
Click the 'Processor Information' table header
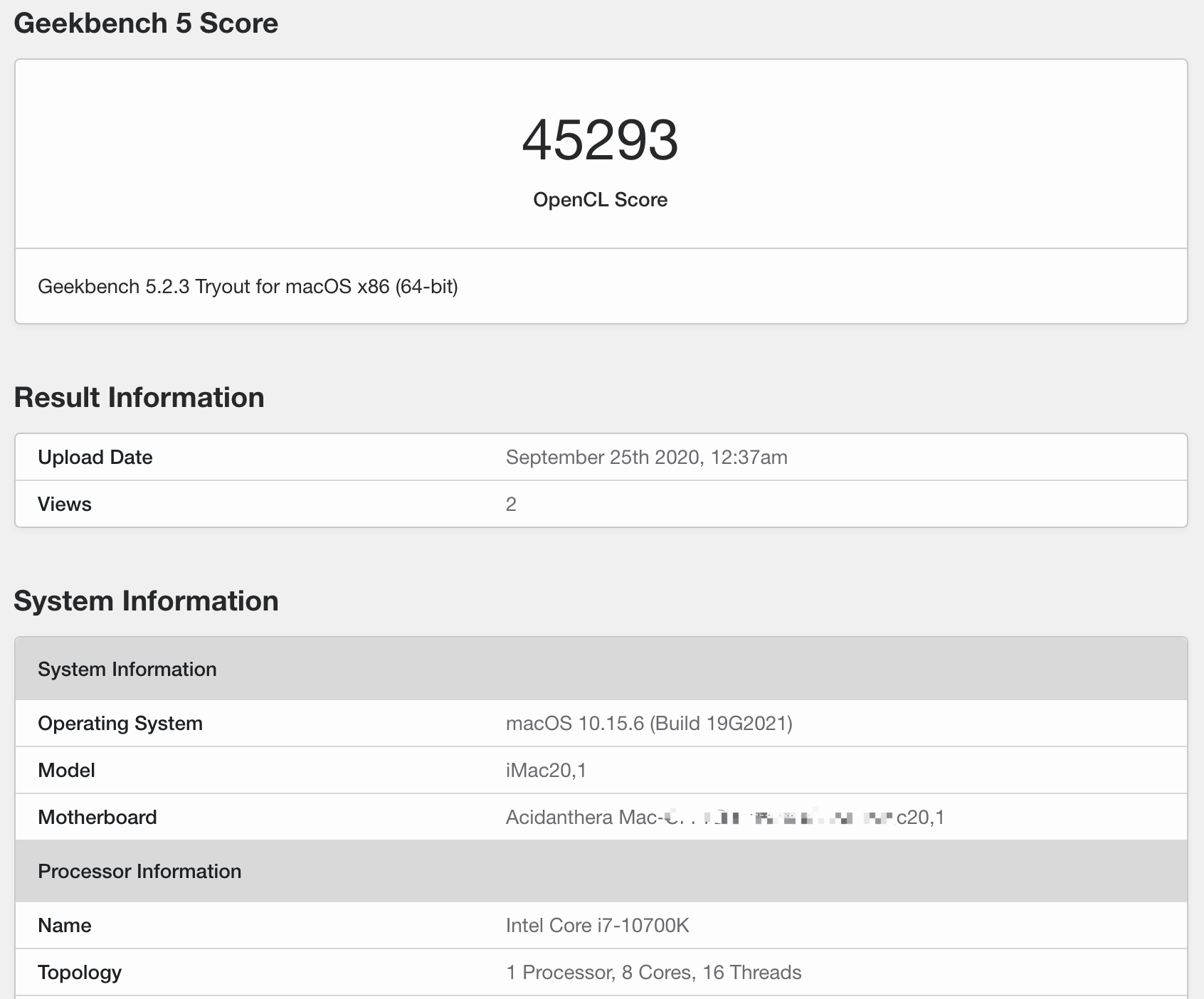tap(601, 871)
